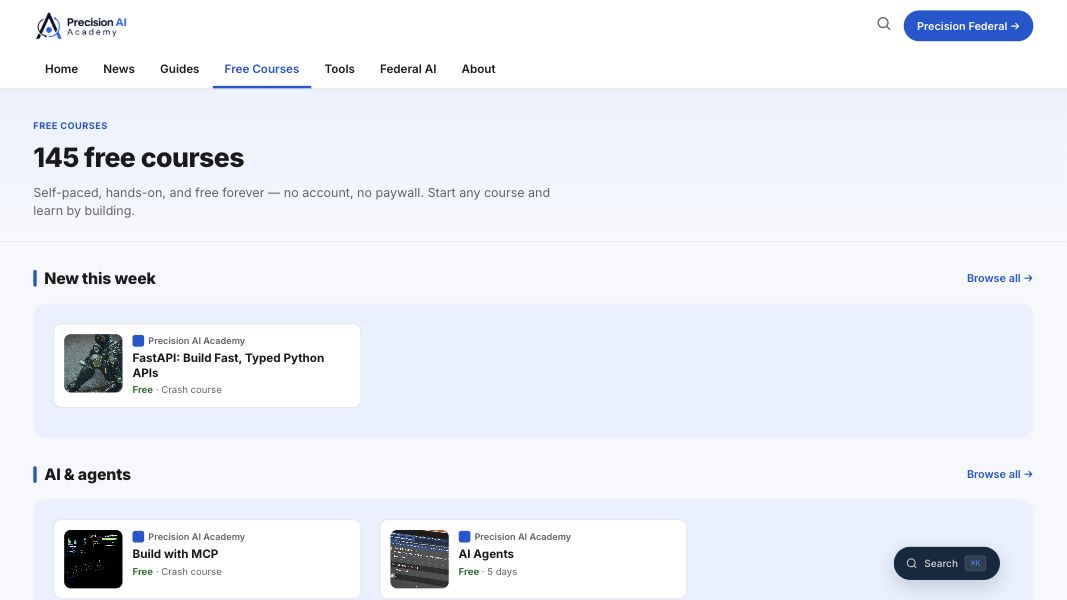Click the Precision AI Academy logo
The width and height of the screenshot is (1067, 600).
point(81,26)
